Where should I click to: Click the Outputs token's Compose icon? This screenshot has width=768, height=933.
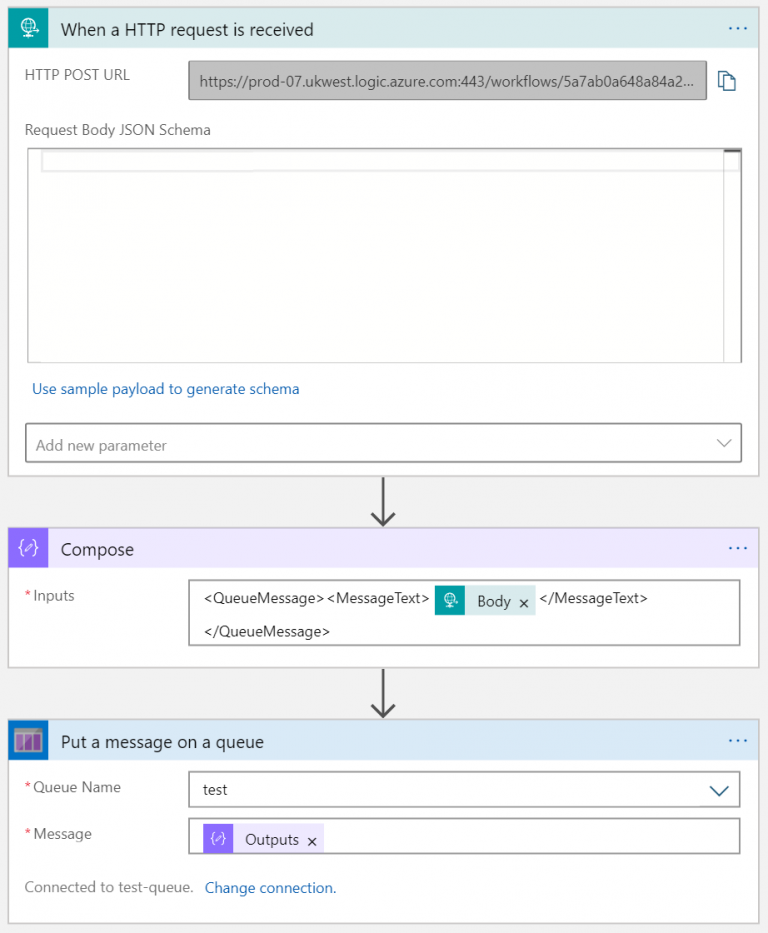pyautogui.click(x=217, y=836)
